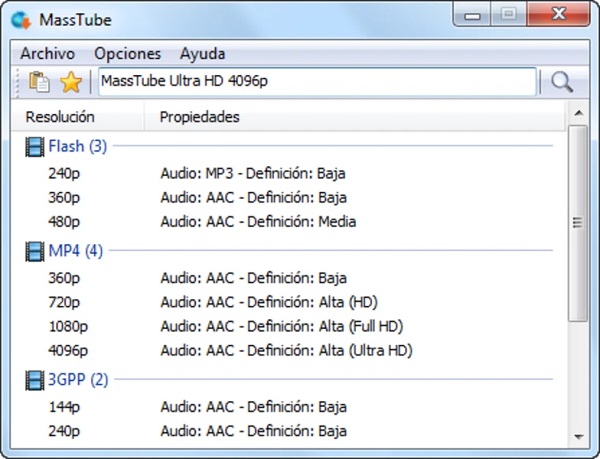The height and width of the screenshot is (459, 600).
Task: Click 'Definición: Alta (Full HD)' properties text
Action: pos(325,326)
